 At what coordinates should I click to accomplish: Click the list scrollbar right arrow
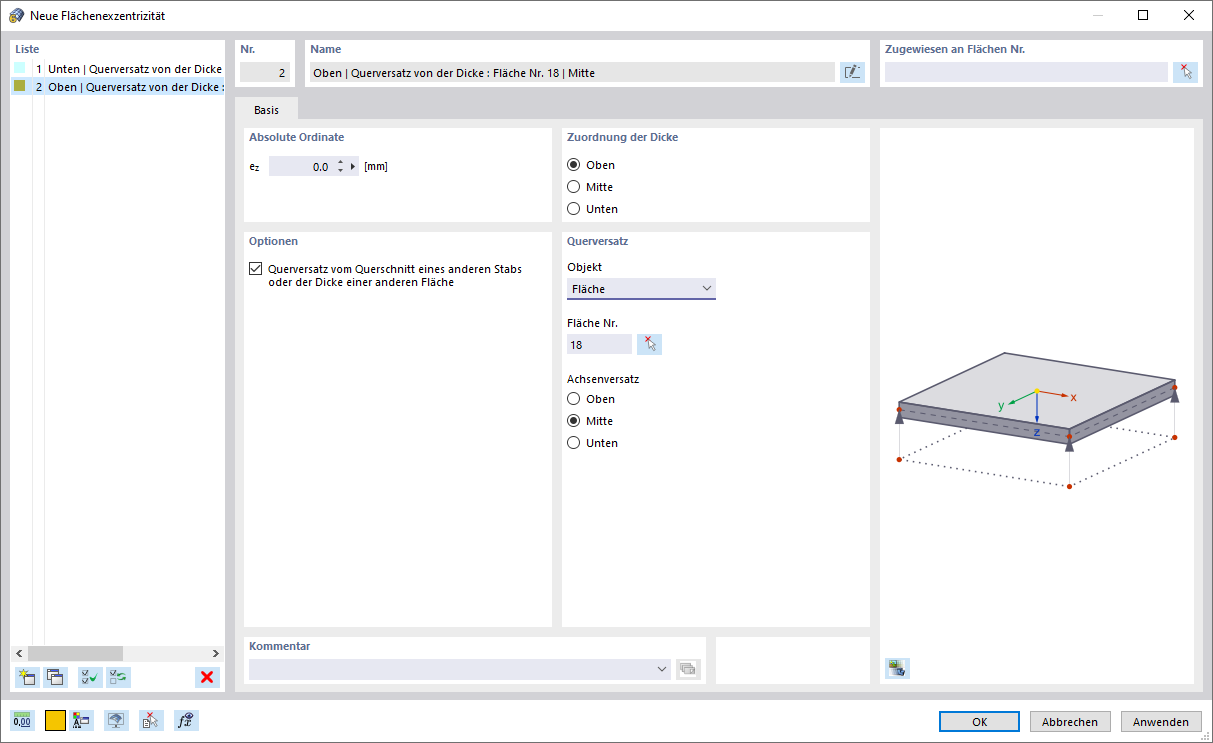(218, 653)
